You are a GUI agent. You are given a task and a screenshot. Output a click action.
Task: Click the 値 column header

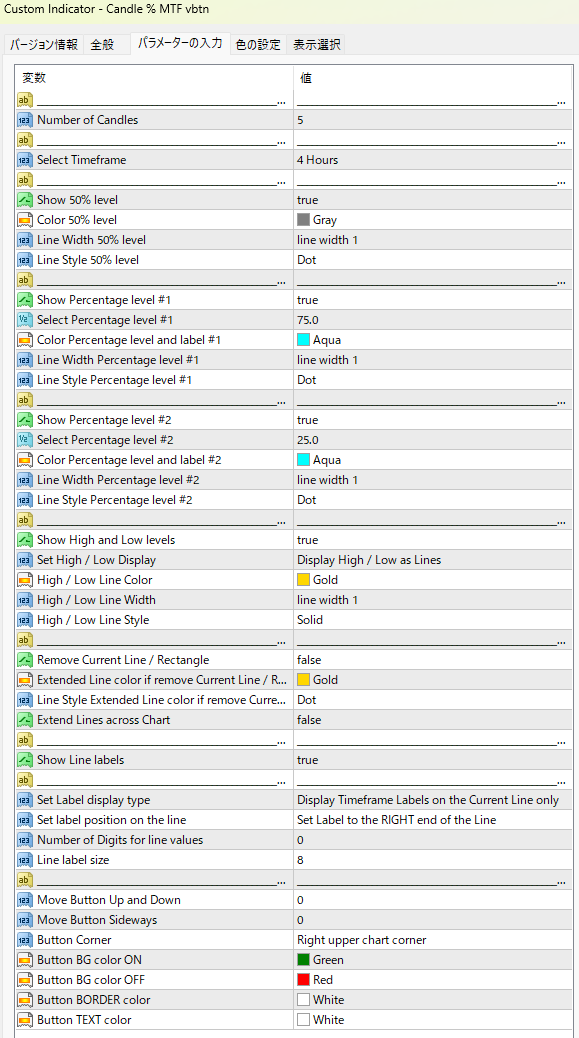433,77
